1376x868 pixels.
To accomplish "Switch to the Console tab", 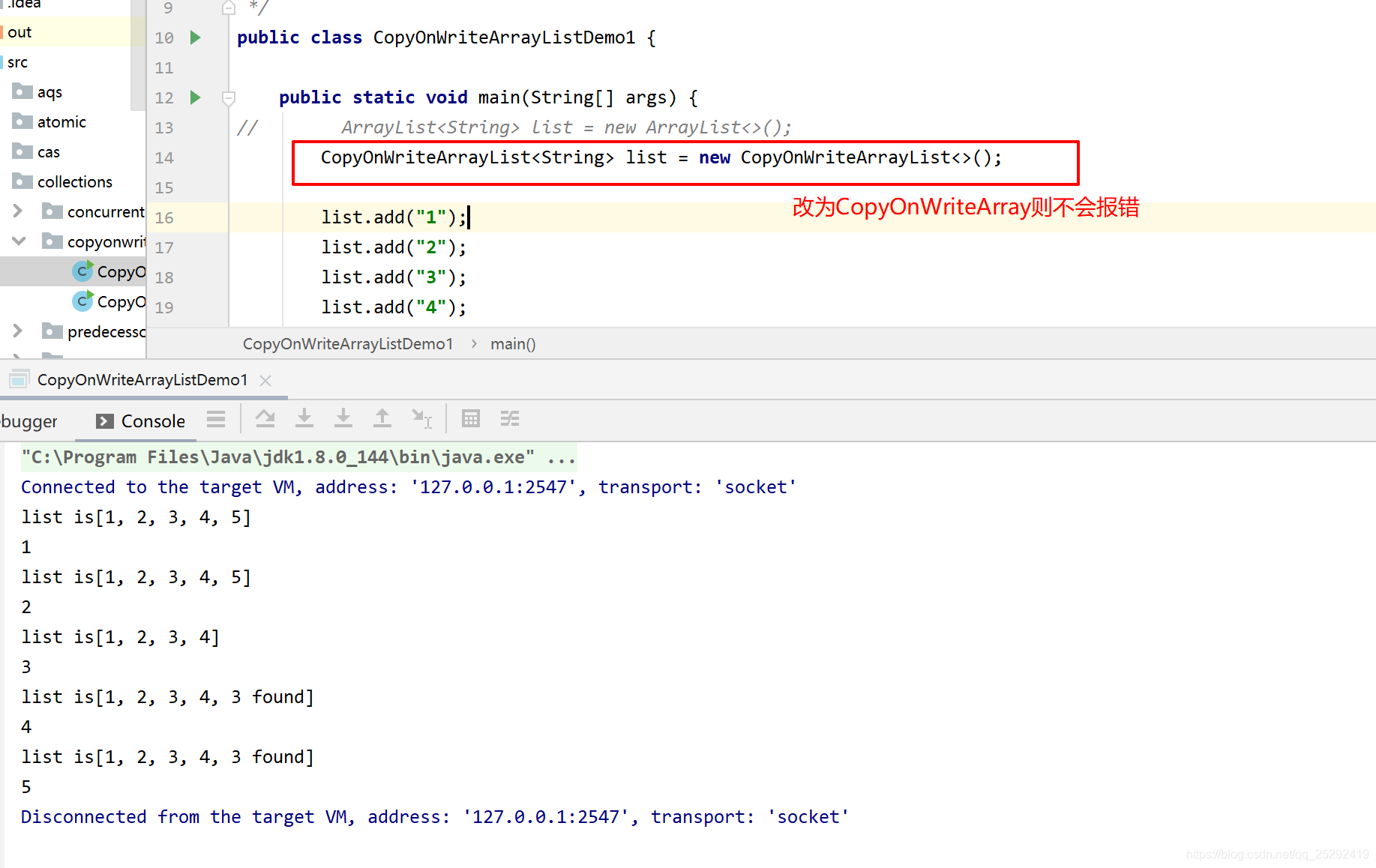I will point(141,421).
